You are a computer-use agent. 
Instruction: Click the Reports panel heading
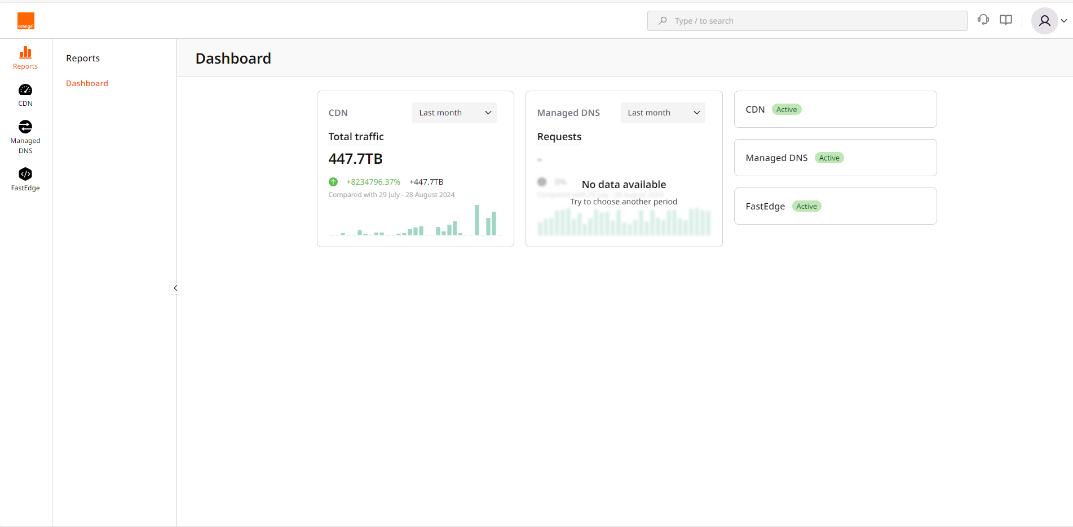coord(83,58)
